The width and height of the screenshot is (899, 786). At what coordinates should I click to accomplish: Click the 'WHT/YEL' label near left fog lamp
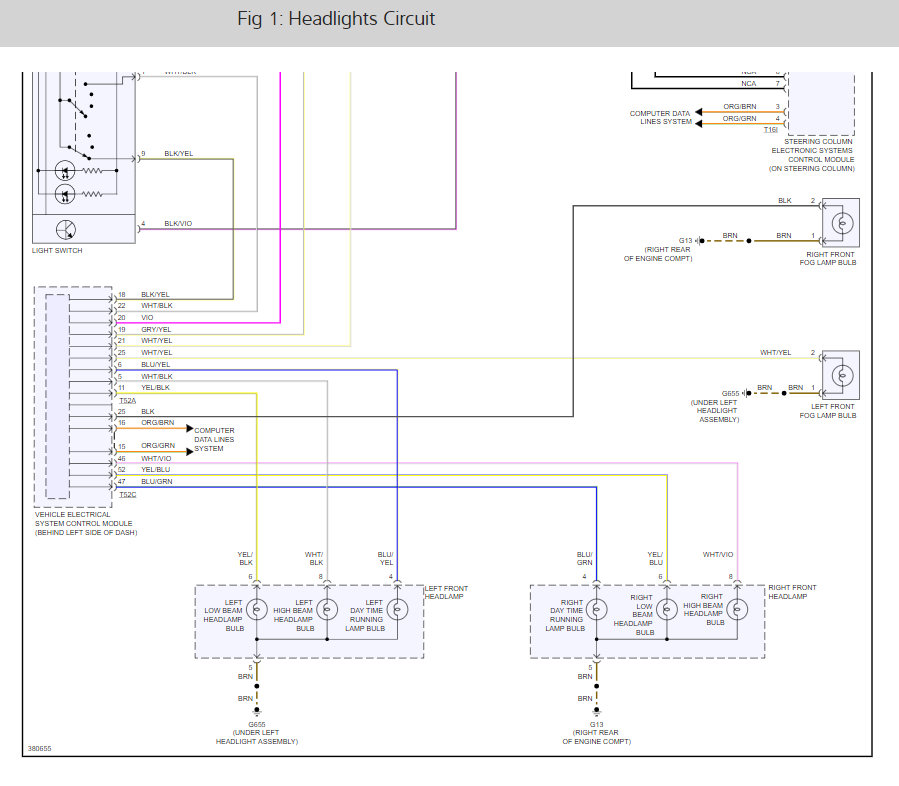point(775,353)
